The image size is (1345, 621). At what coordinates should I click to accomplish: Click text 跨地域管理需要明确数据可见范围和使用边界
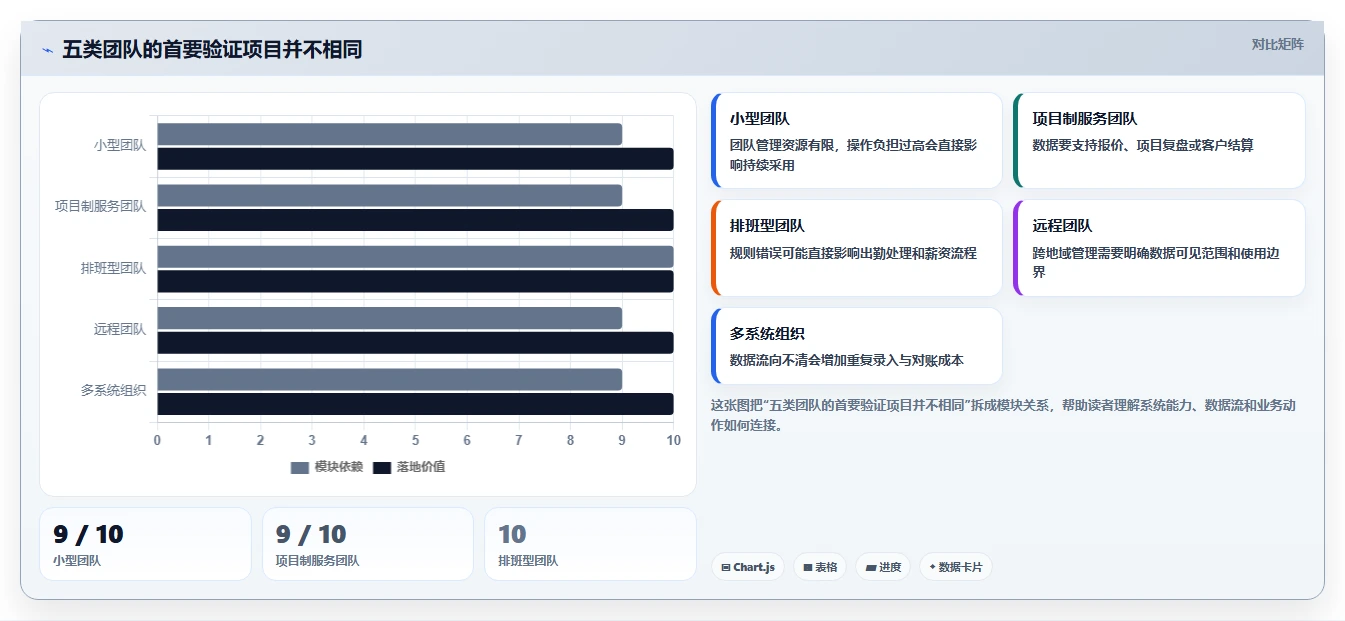click(x=1155, y=262)
